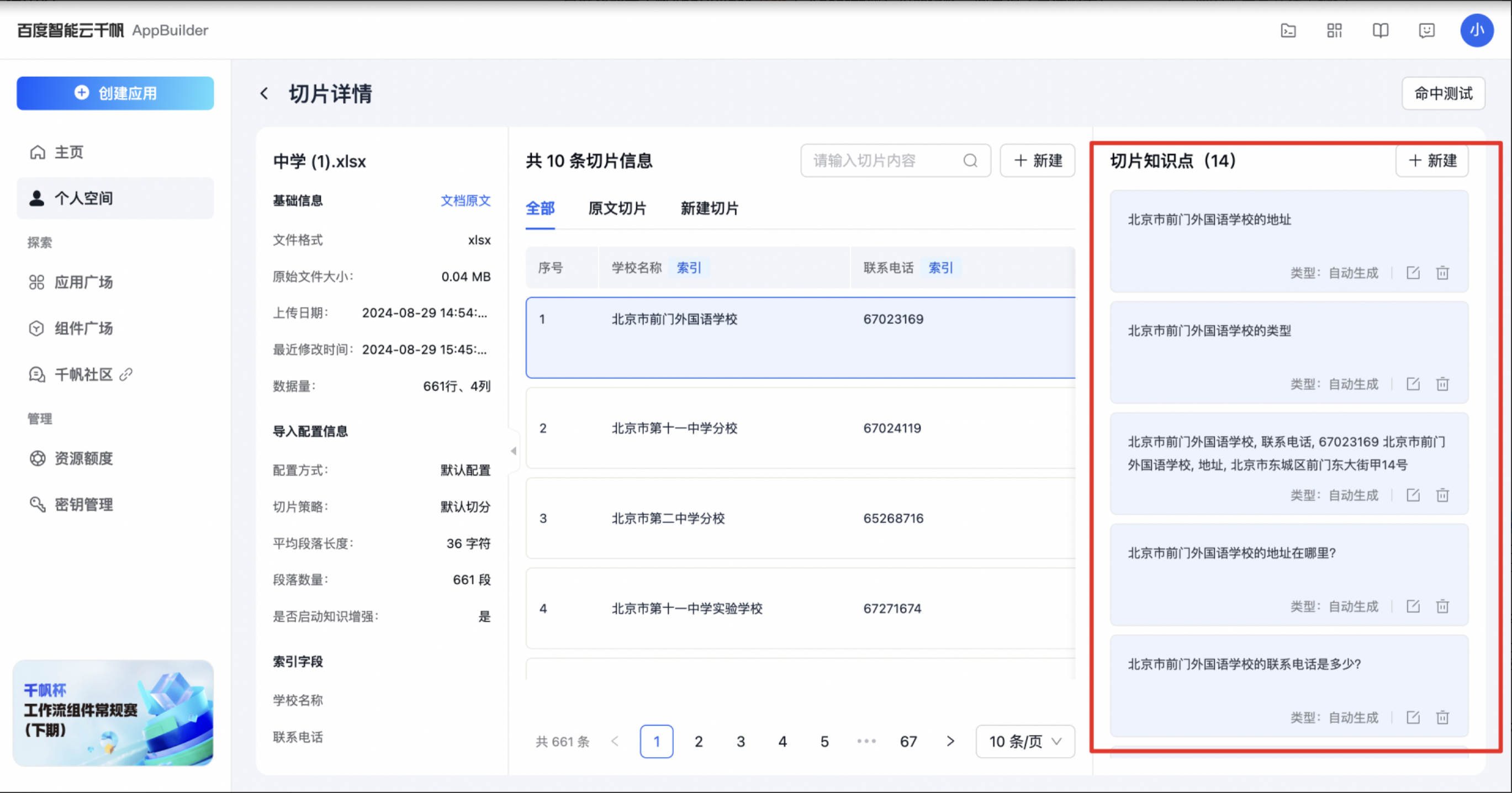Screen dimensions: 1512x793
Task: Go to page 2 in pagination
Action: point(699,741)
